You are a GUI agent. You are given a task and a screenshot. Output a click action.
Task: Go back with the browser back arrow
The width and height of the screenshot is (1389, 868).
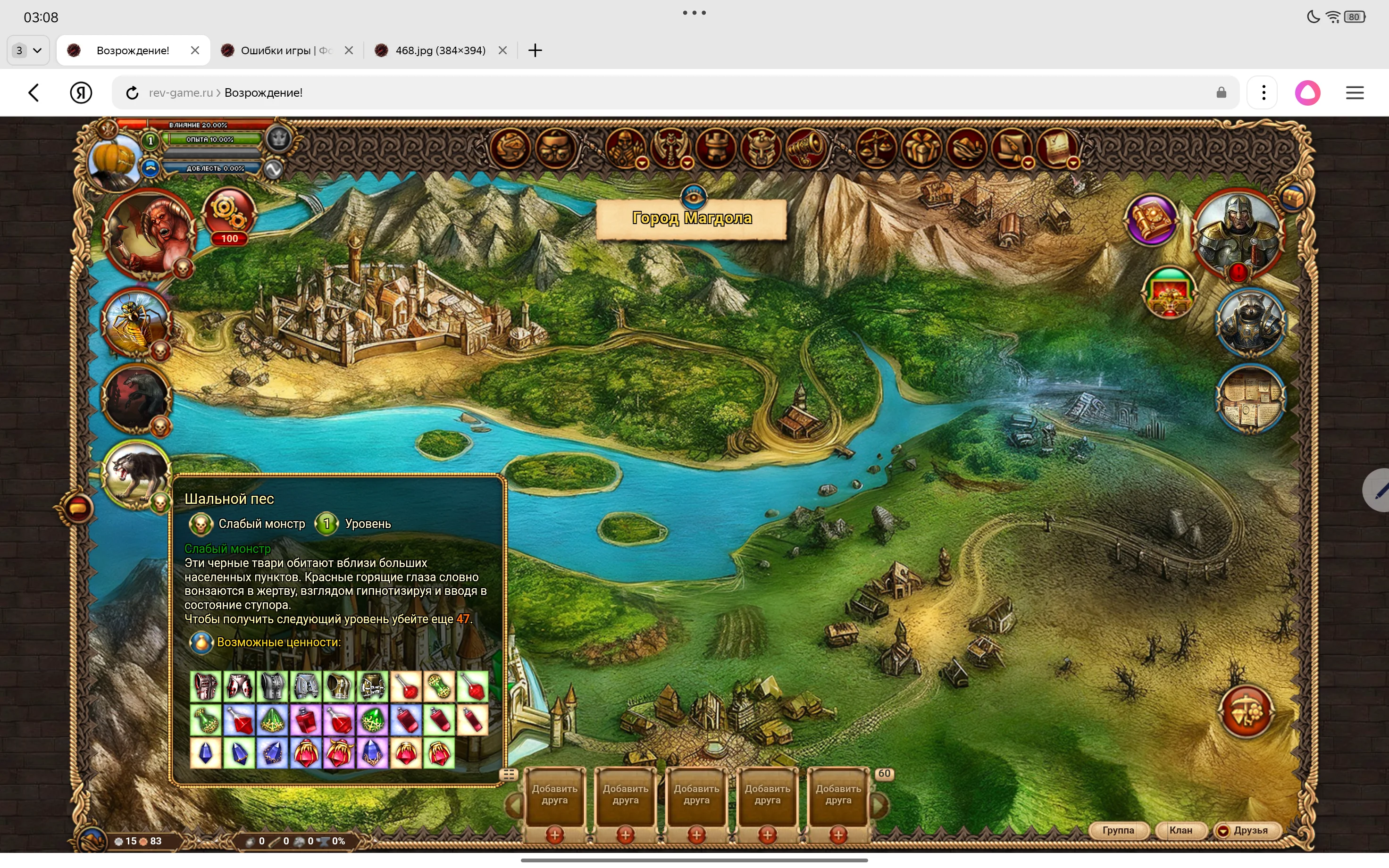click(34, 92)
